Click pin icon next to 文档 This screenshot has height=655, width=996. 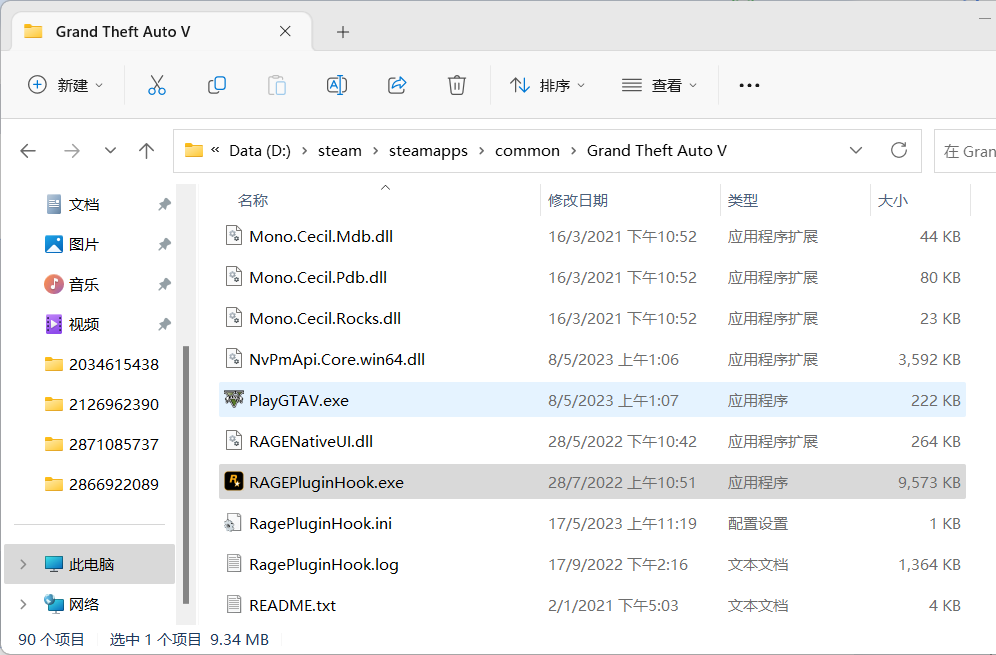pyautogui.click(x=164, y=205)
